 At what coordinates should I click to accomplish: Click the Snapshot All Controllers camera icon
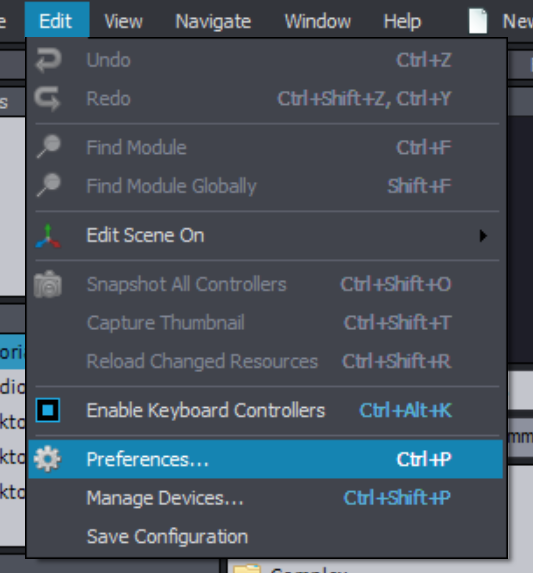pyautogui.click(x=48, y=284)
